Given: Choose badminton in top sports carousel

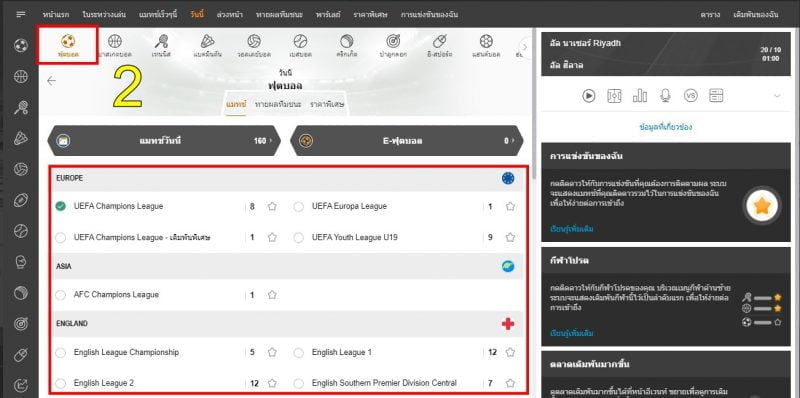Looking at the screenshot, I should [x=207, y=45].
